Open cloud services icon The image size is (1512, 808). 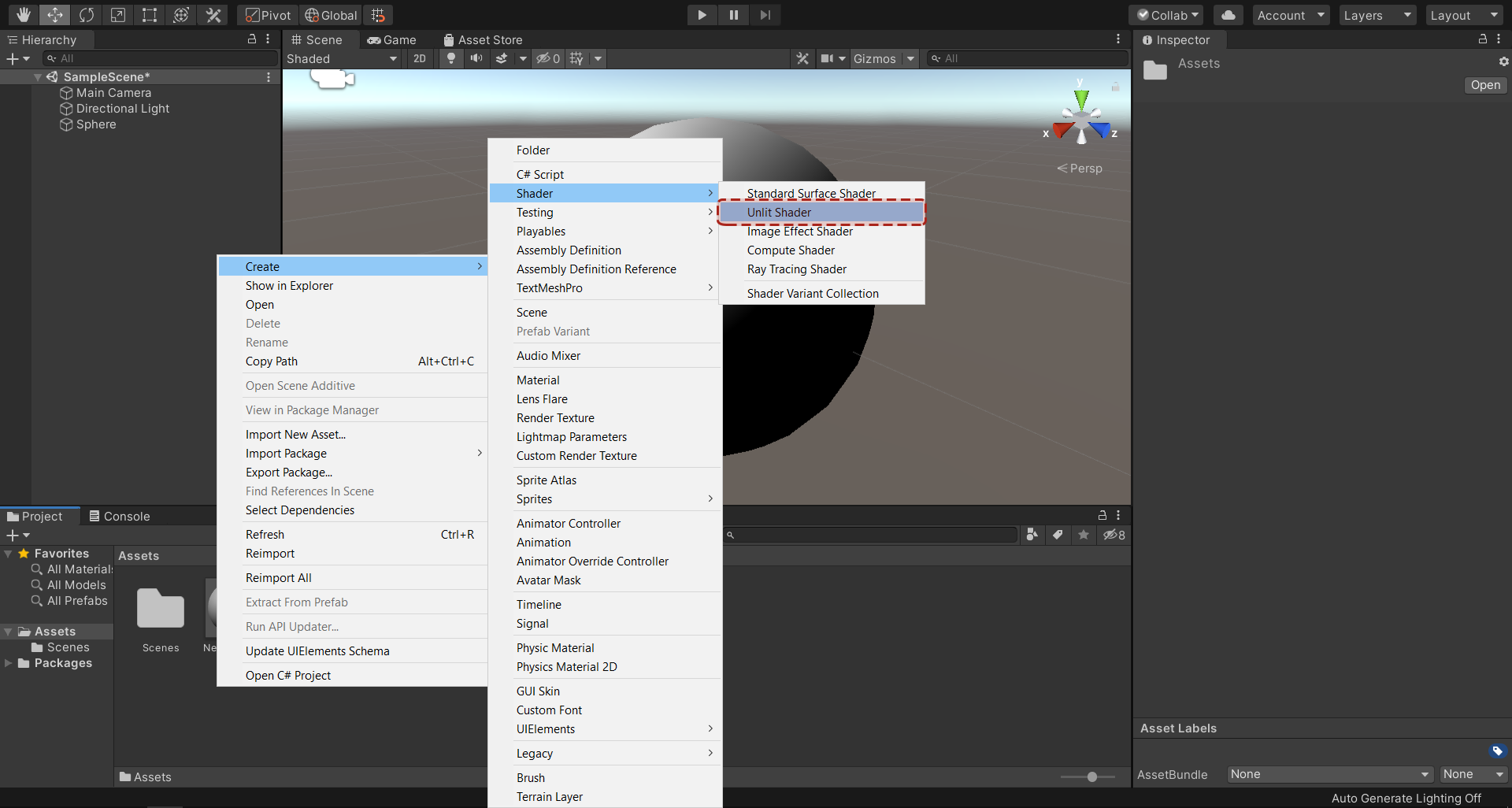coord(1228,15)
